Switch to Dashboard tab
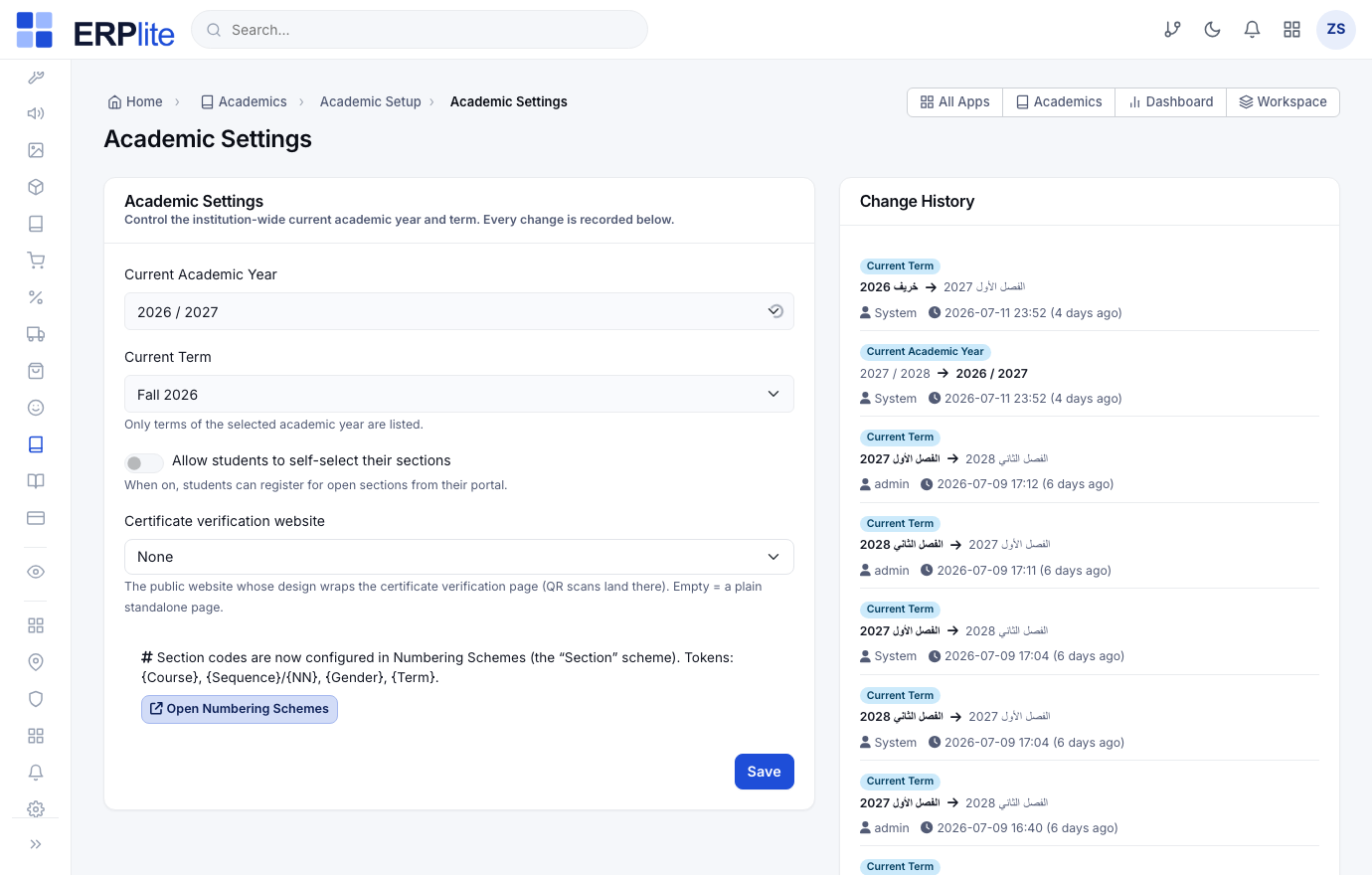The width and height of the screenshot is (1372, 875). [1171, 102]
